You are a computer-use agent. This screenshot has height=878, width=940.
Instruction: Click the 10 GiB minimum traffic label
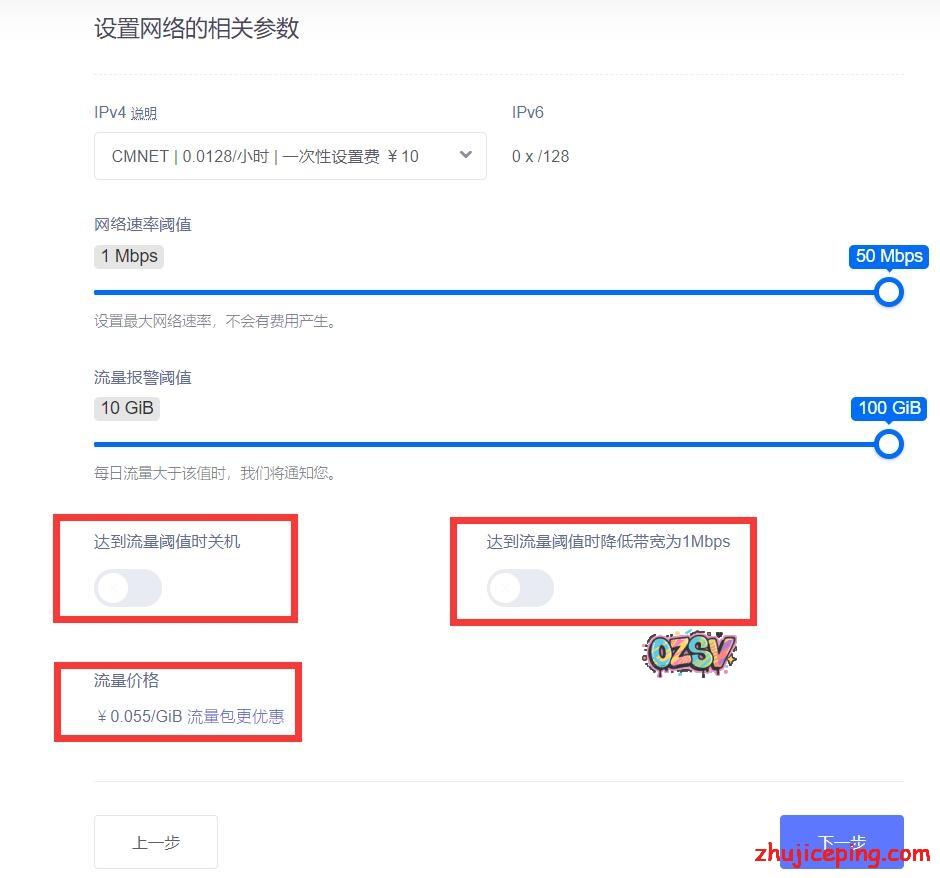point(127,408)
